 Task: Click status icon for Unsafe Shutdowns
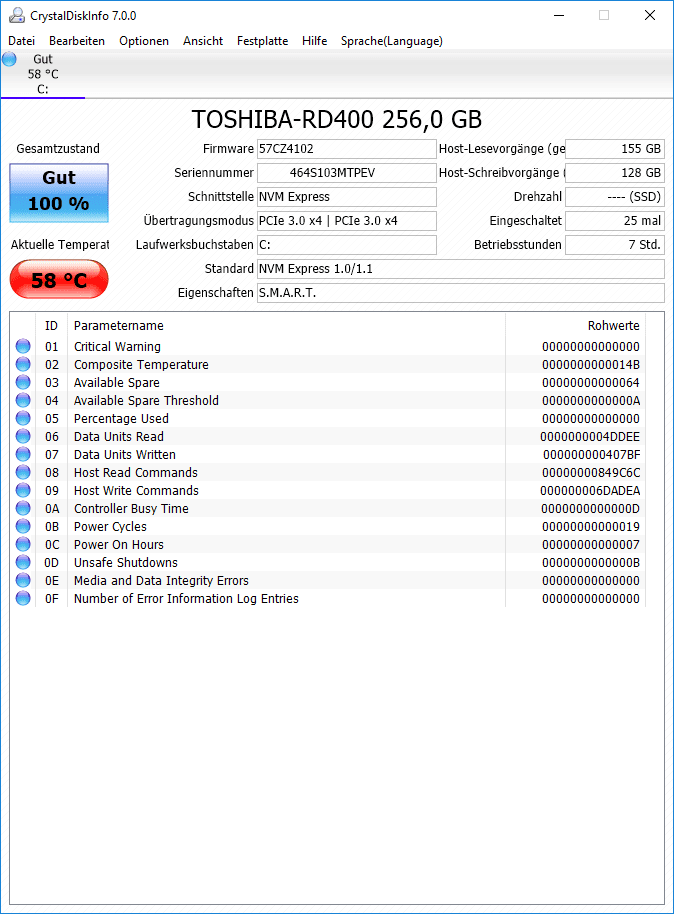click(x=23, y=562)
